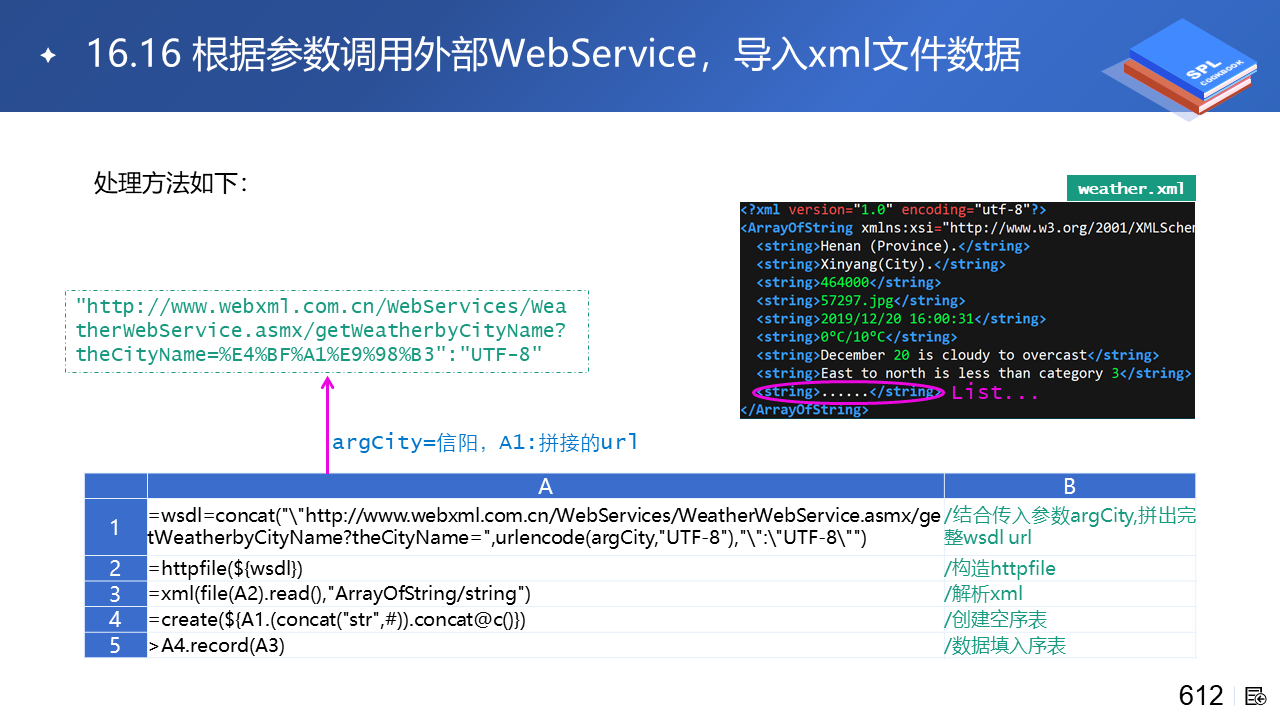Select the argCity=信阳 caption text
Viewport: 1280px width, 720px height.
tap(485, 442)
